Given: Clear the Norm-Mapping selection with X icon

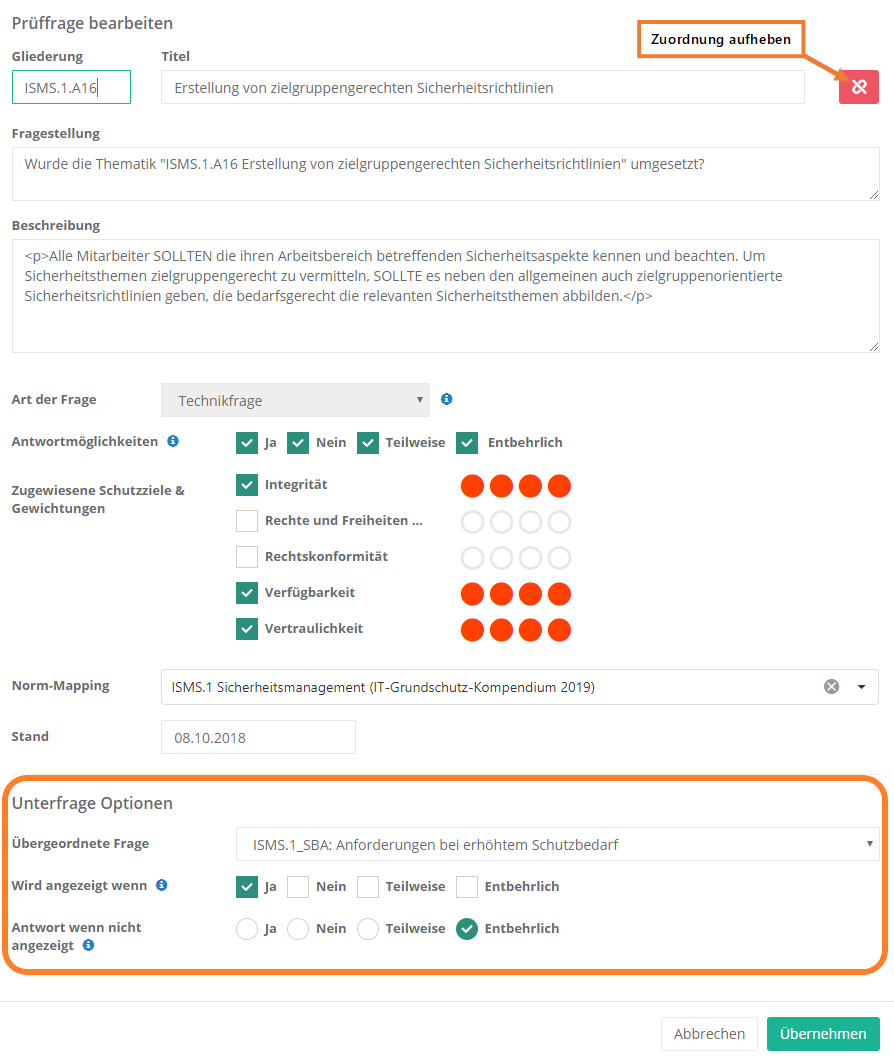Looking at the screenshot, I should [831, 687].
